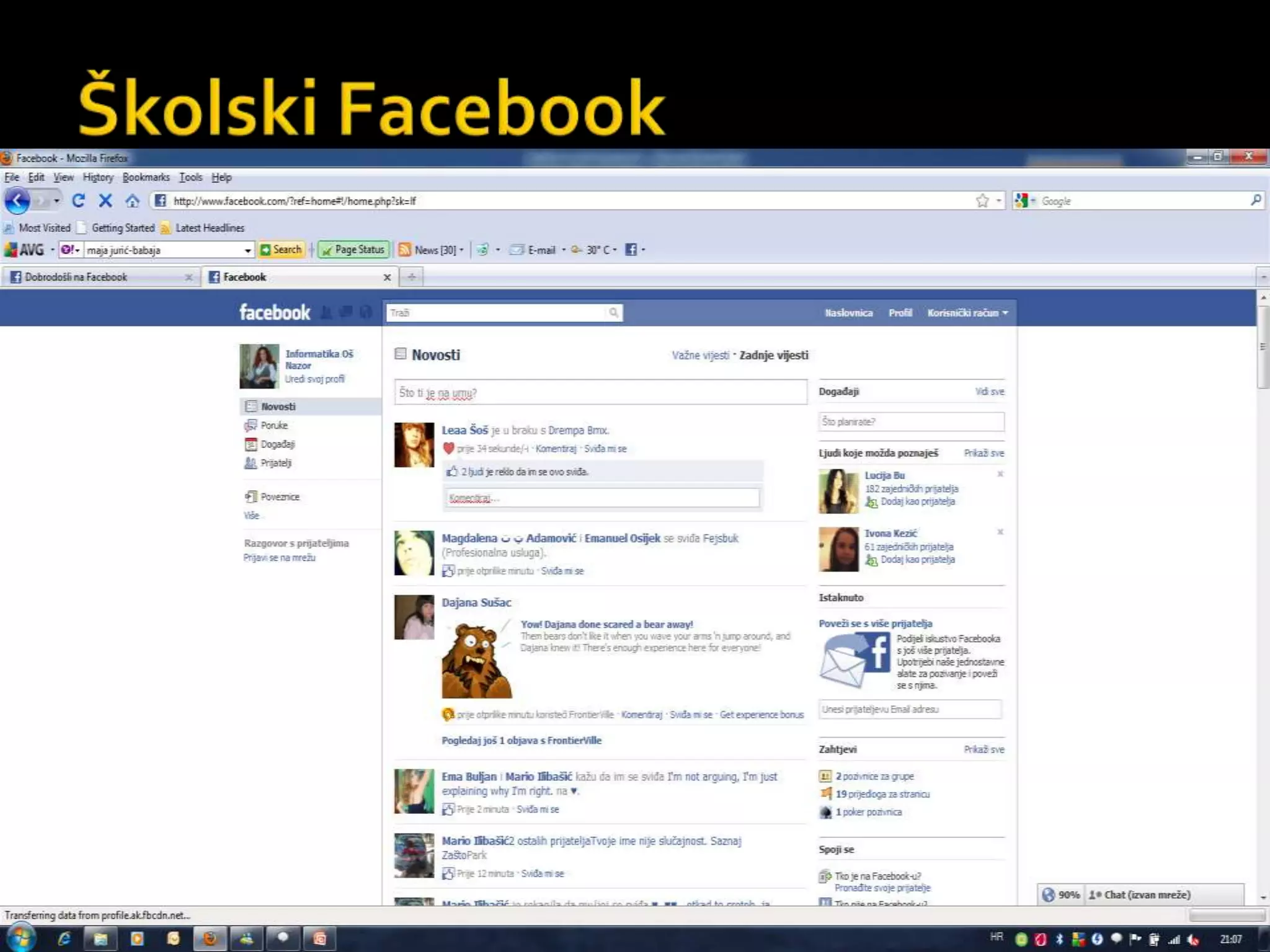Close the Dobrodošli na Facebook tab
Image resolution: width=1270 pixels, height=952 pixels.
coord(189,278)
